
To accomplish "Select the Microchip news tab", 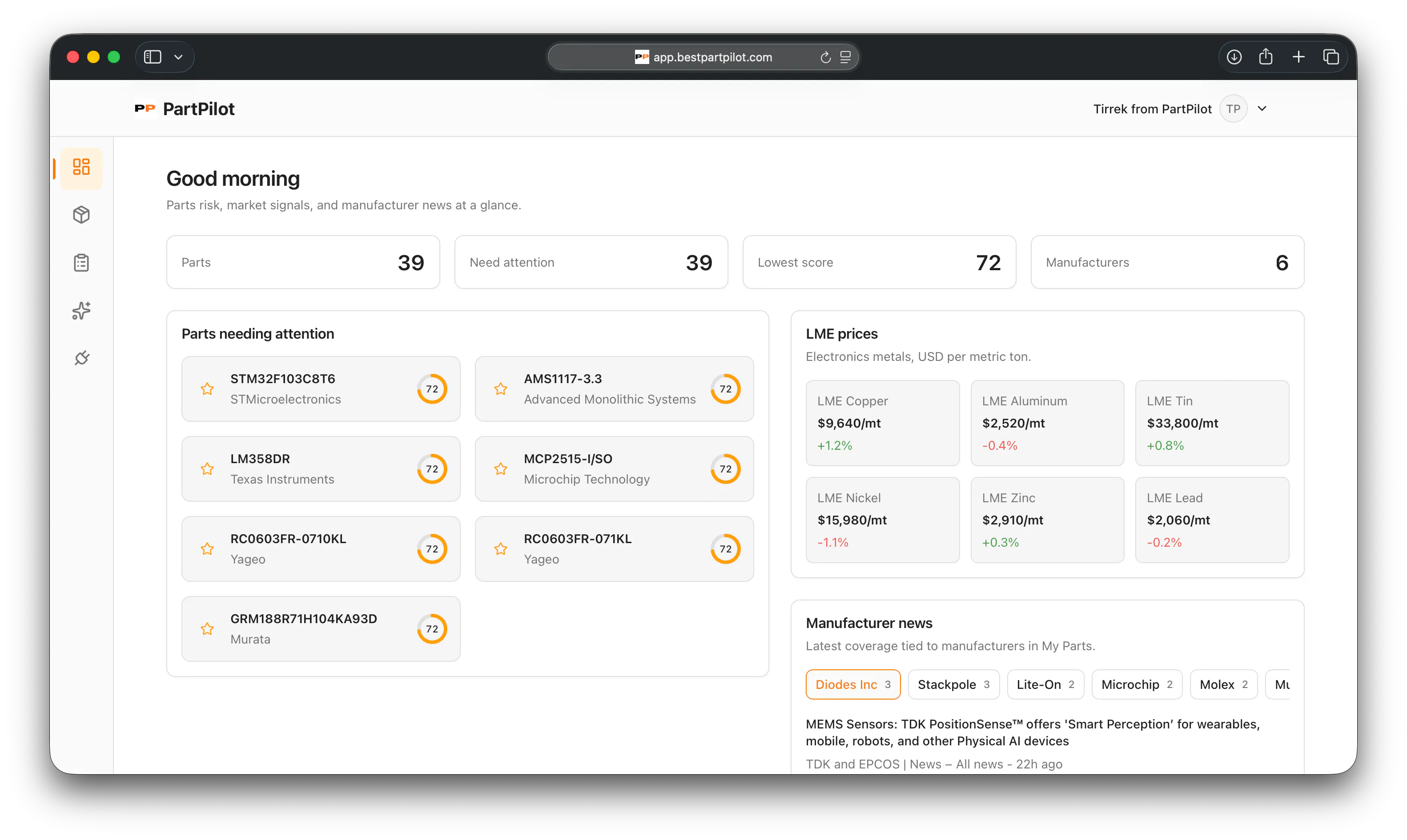I will (x=1136, y=684).
